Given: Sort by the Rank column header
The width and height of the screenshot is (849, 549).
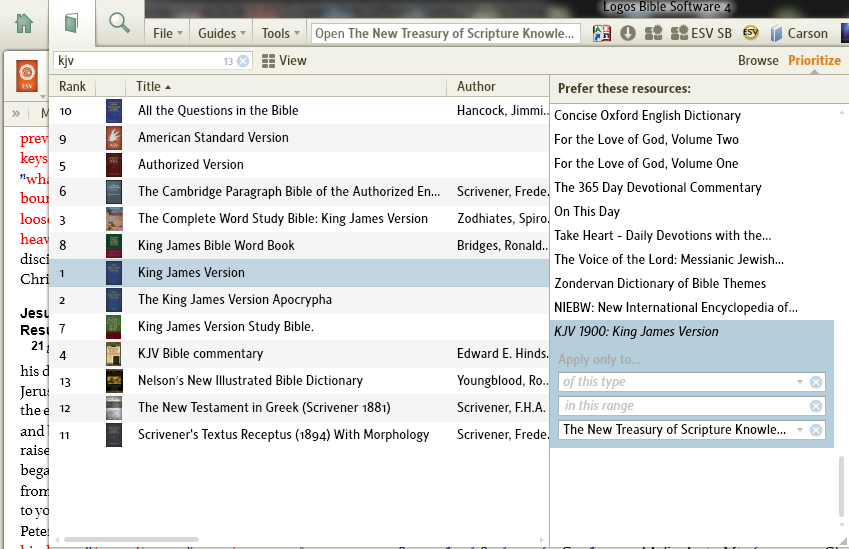Looking at the screenshot, I should pyautogui.click(x=73, y=87).
